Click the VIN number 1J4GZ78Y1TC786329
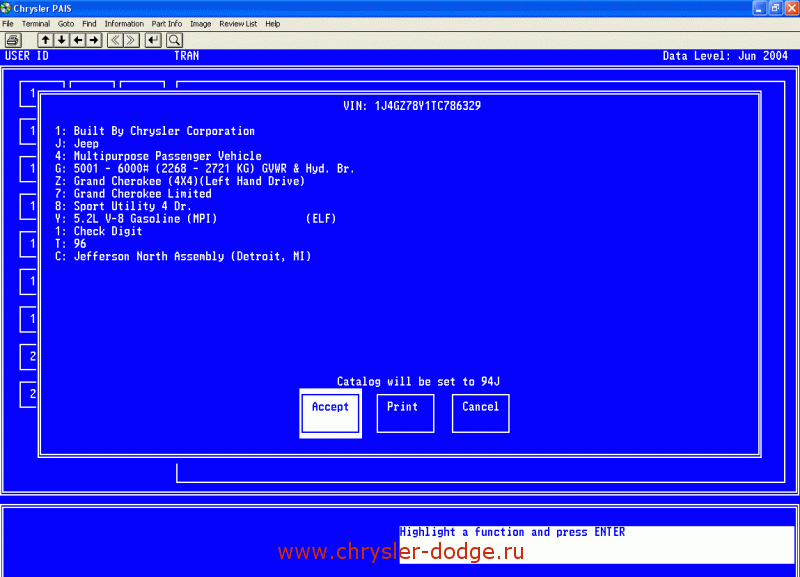 pyautogui.click(x=428, y=106)
